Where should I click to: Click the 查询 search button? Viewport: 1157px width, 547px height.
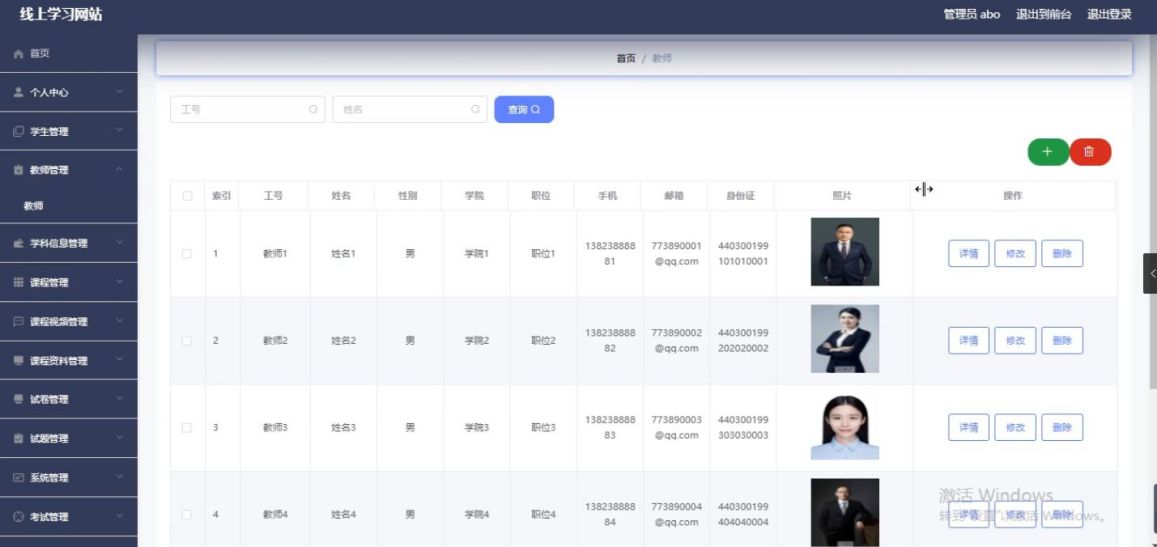524,109
